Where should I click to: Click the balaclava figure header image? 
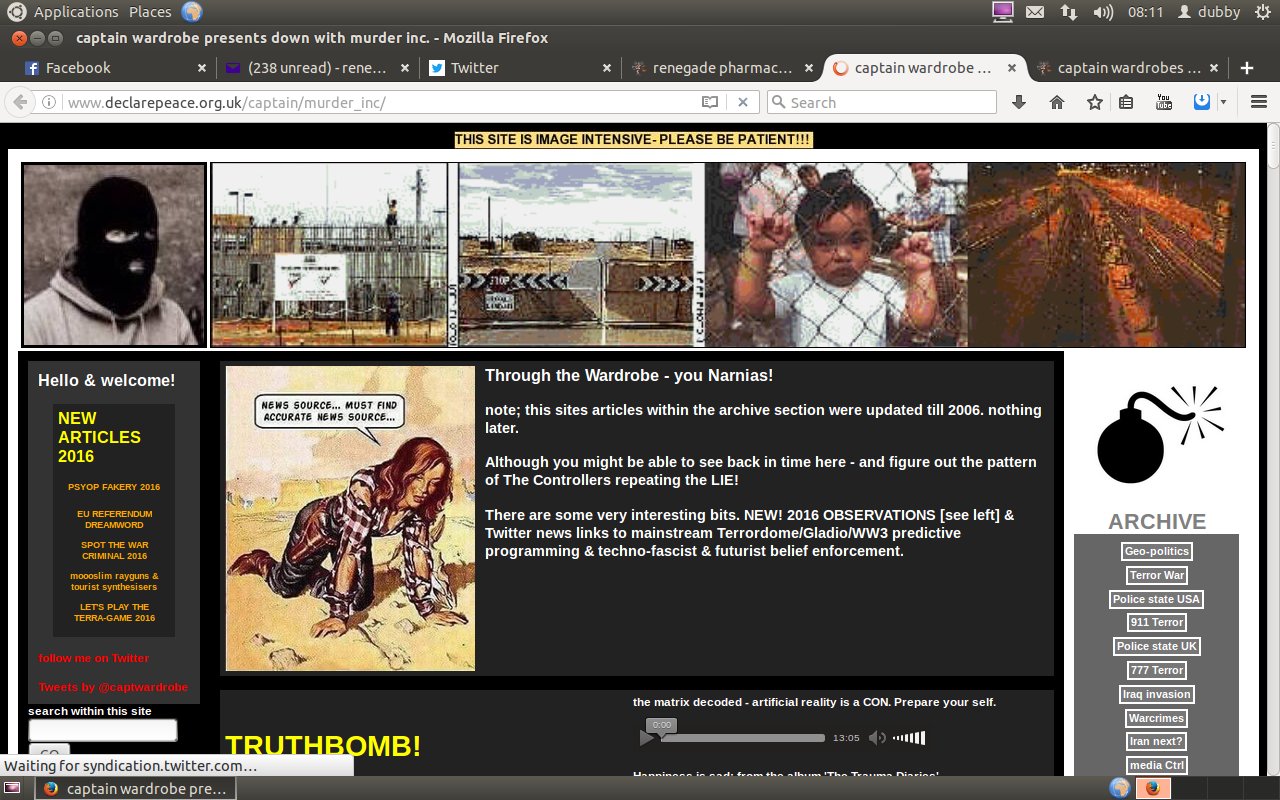point(114,255)
